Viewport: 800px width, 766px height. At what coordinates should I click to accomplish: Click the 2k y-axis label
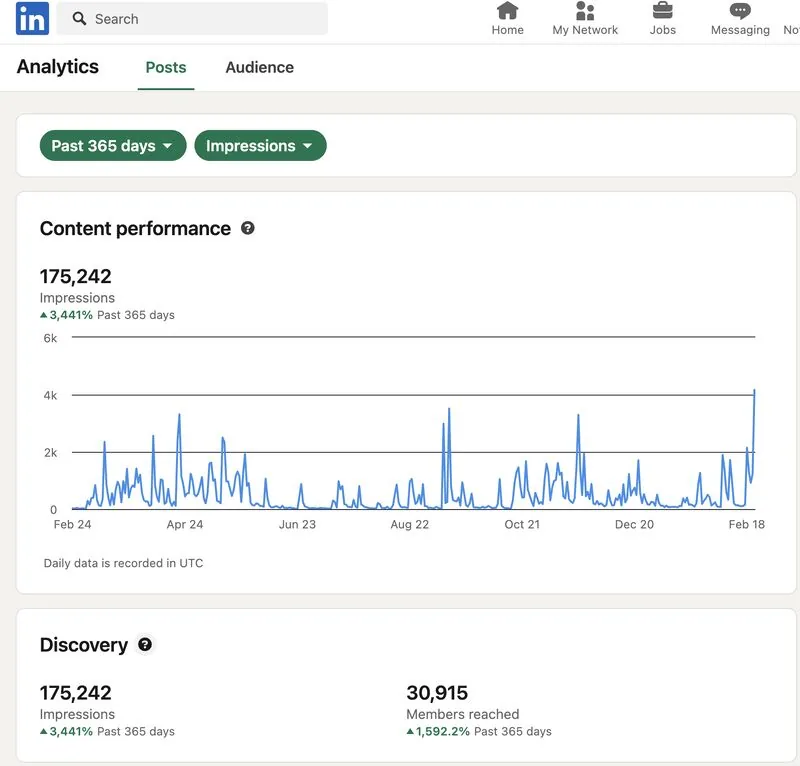pyautogui.click(x=50, y=452)
